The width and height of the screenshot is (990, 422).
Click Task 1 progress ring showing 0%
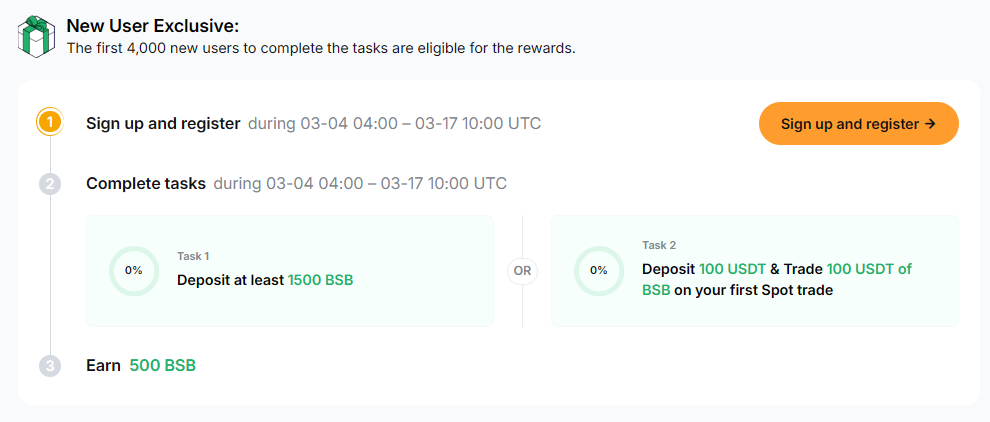(x=133, y=270)
